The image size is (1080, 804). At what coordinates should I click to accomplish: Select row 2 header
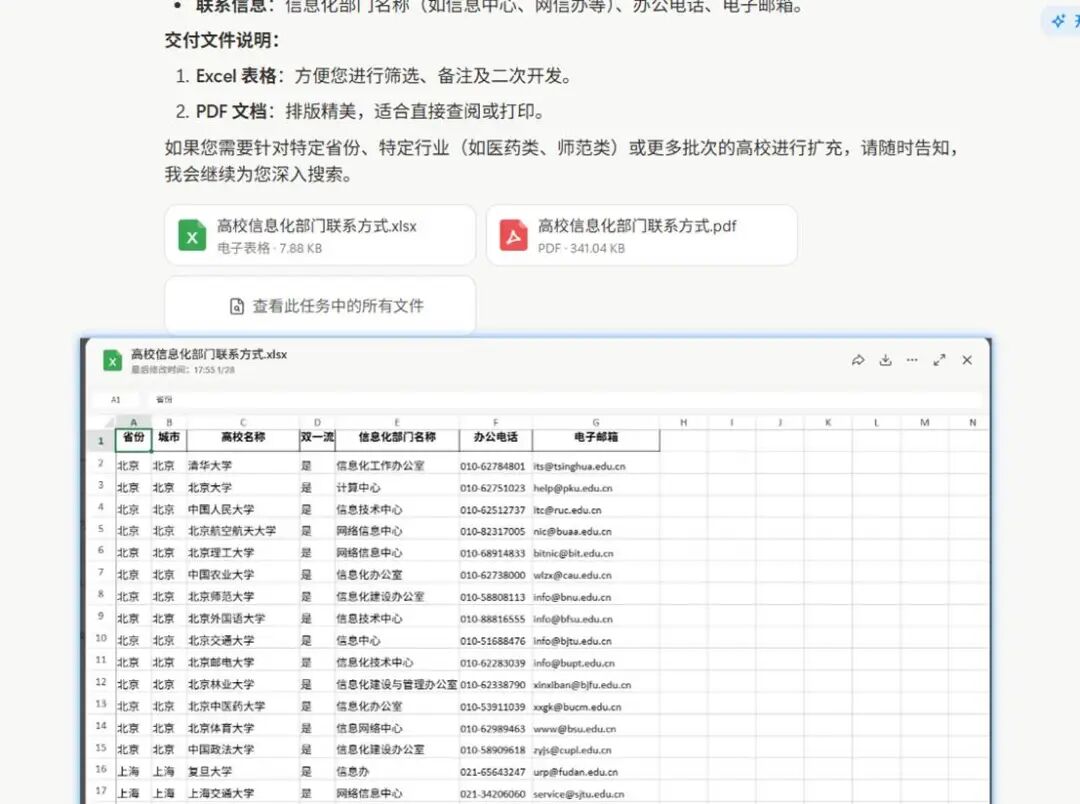tap(101, 464)
